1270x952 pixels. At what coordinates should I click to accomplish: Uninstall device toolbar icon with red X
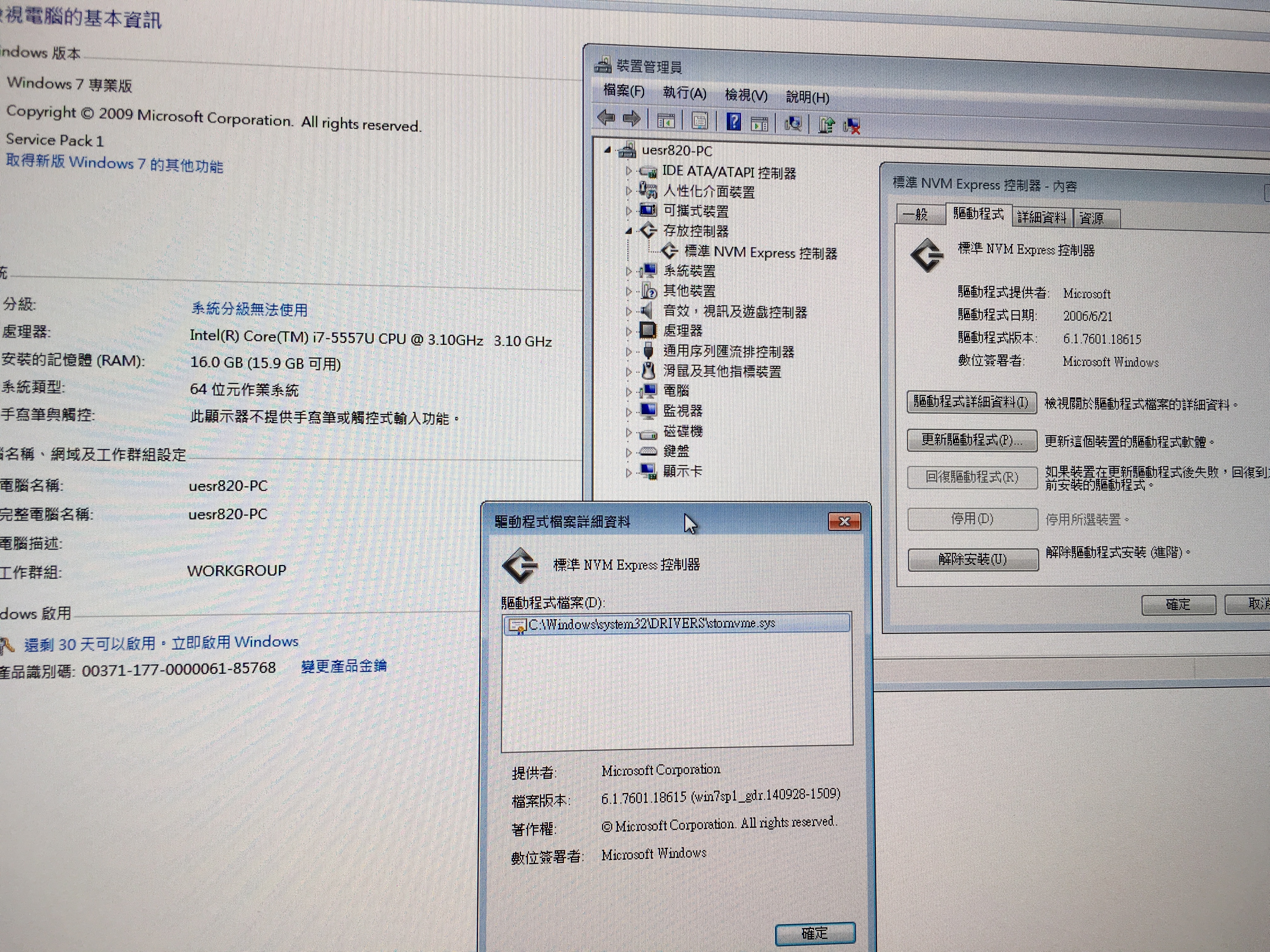[851, 126]
